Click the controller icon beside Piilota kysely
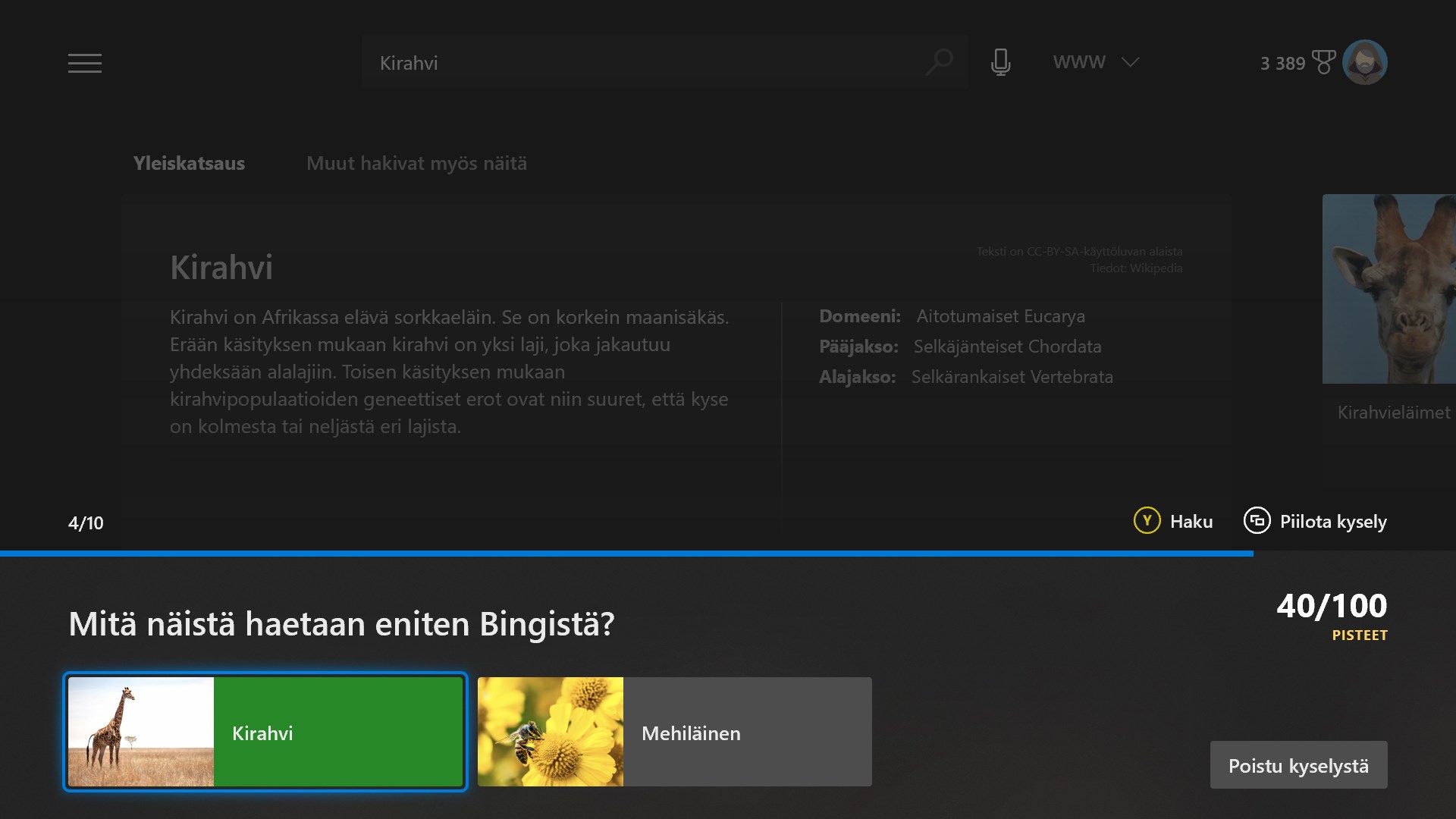The width and height of the screenshot is (1456, 819). click(1258, 521)
